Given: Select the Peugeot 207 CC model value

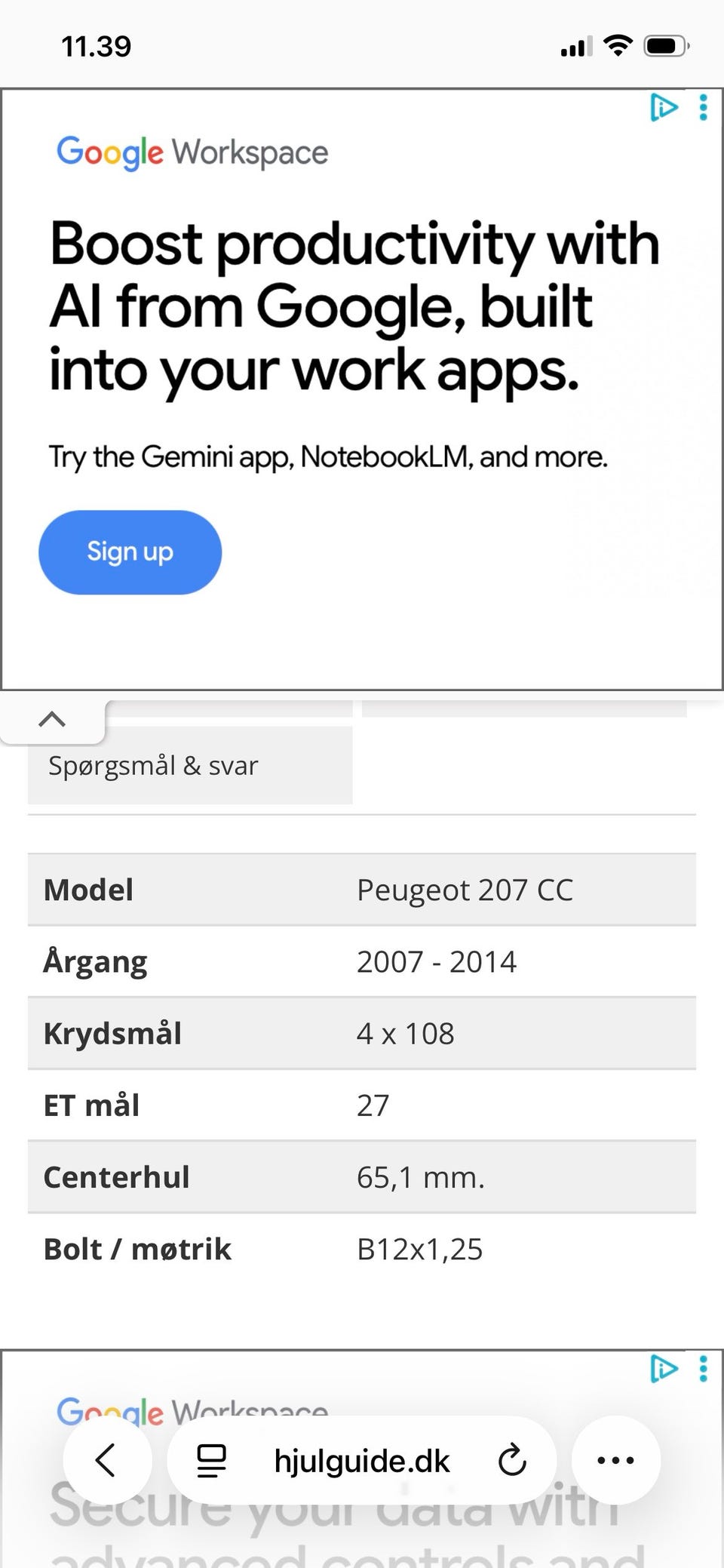Looking at the screenshot, I should coord(465,890).
